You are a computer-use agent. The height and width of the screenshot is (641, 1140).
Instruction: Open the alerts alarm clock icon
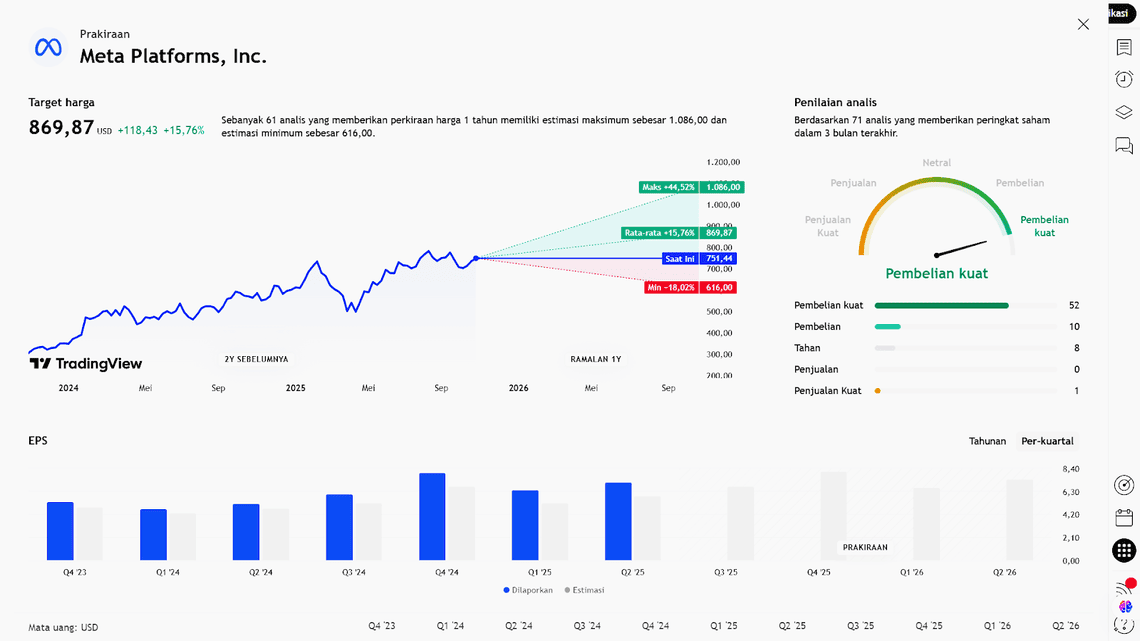coord(1124,79)
